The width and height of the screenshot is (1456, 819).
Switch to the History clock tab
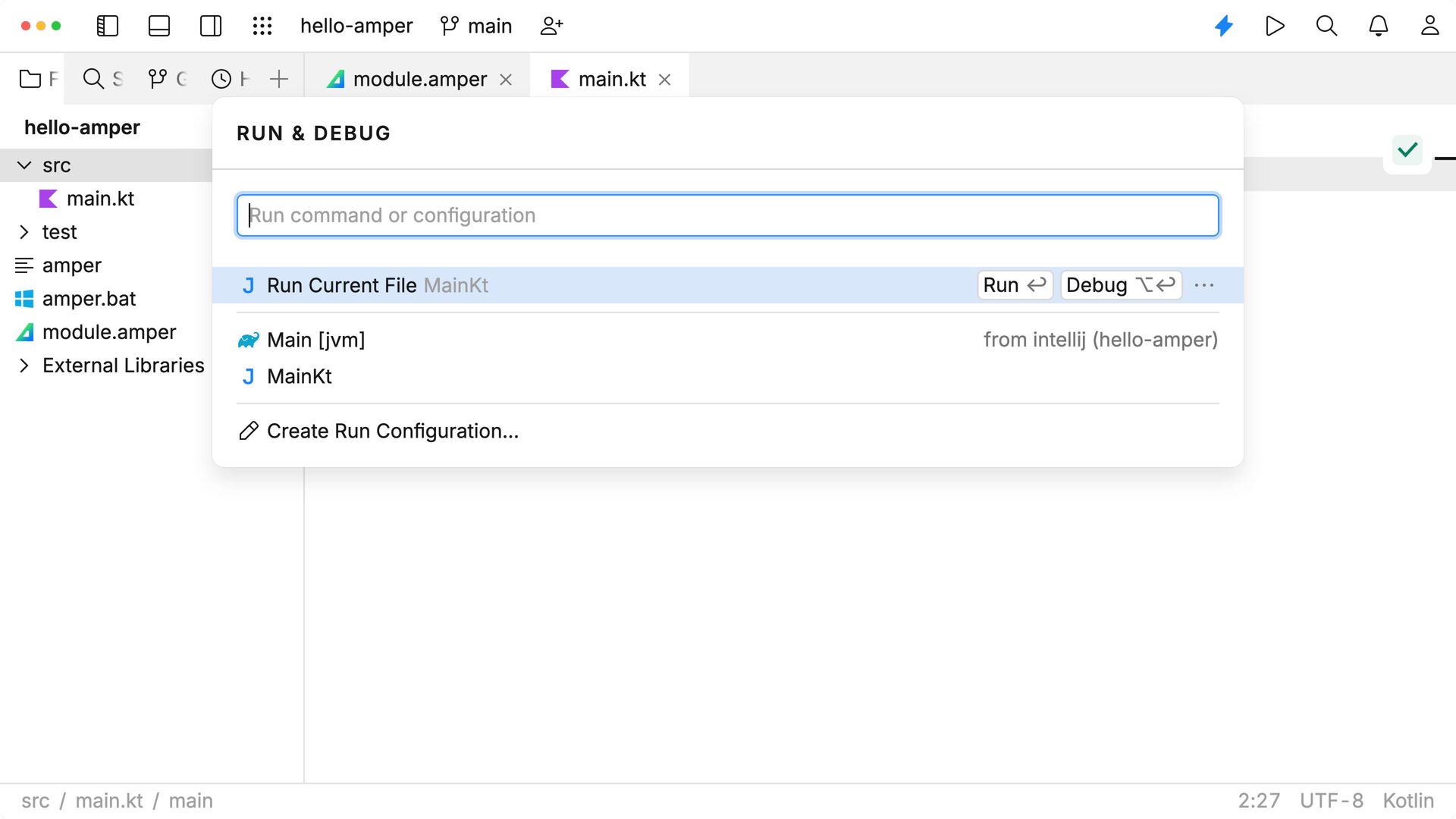tap(231, 79)
